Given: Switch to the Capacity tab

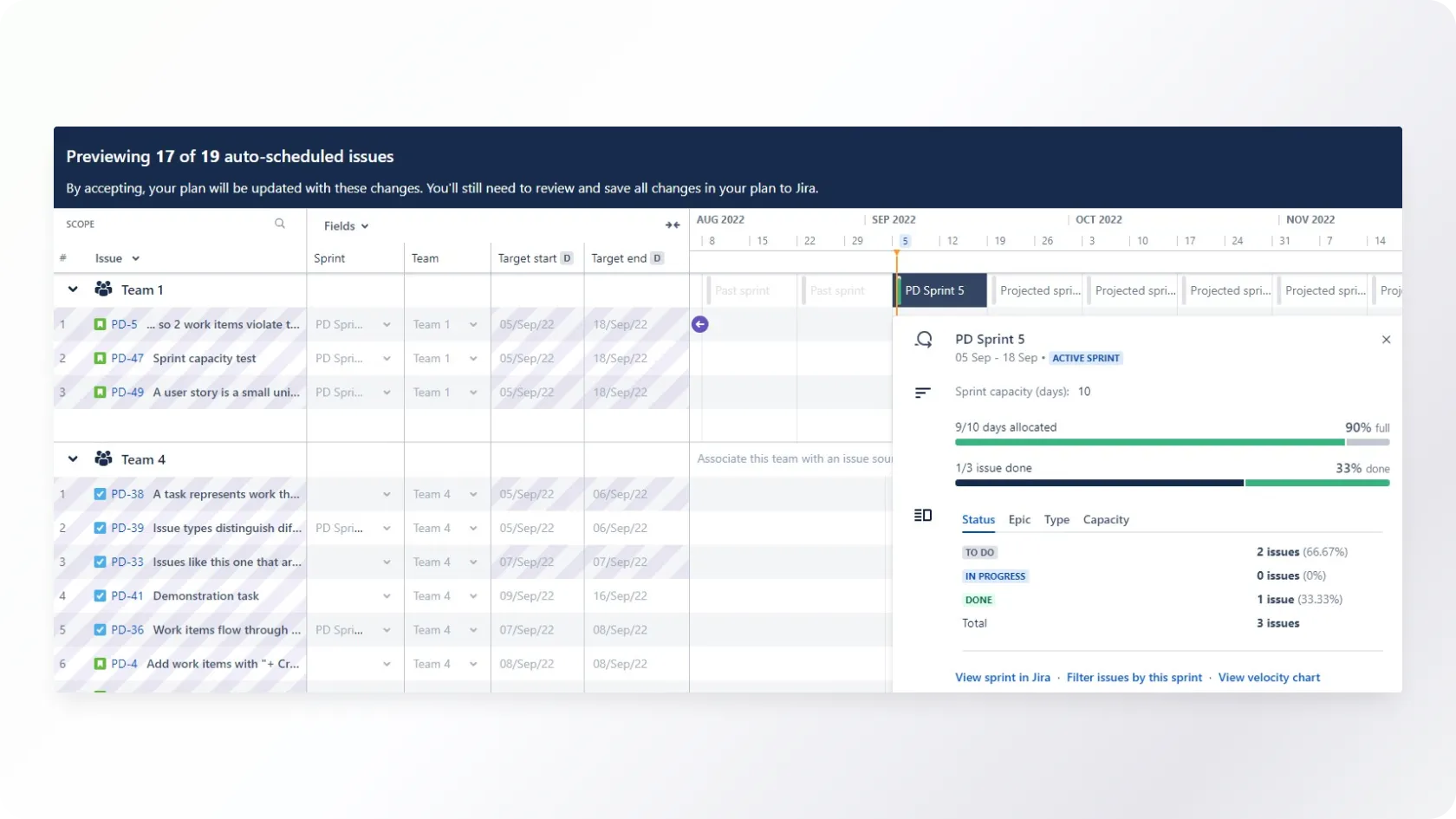Looking at the screenshot, I should click(1106, 520).
